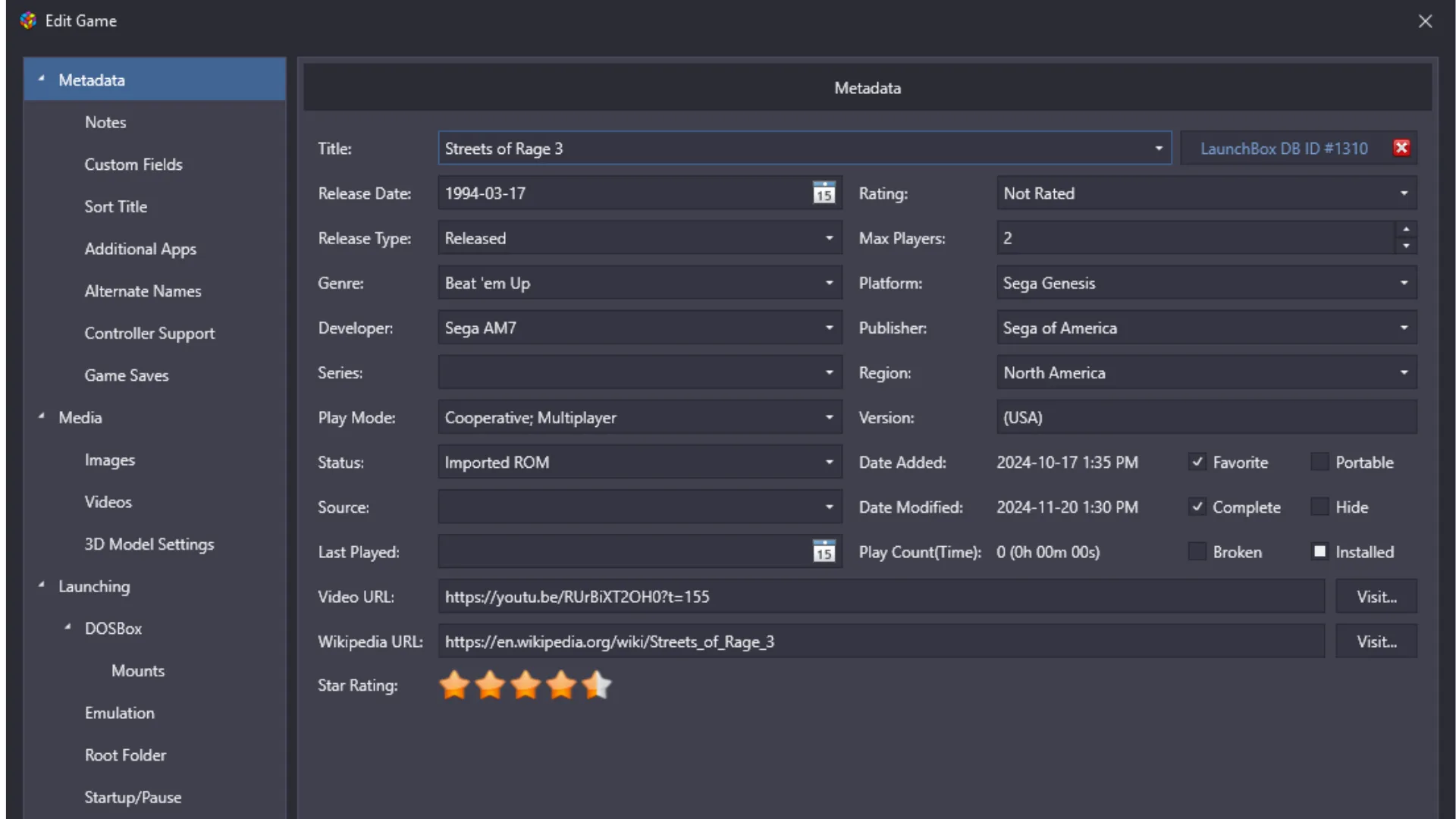Toggle the Favorite checkbox
This screenshot has height=819, width=1456.
1197,462
